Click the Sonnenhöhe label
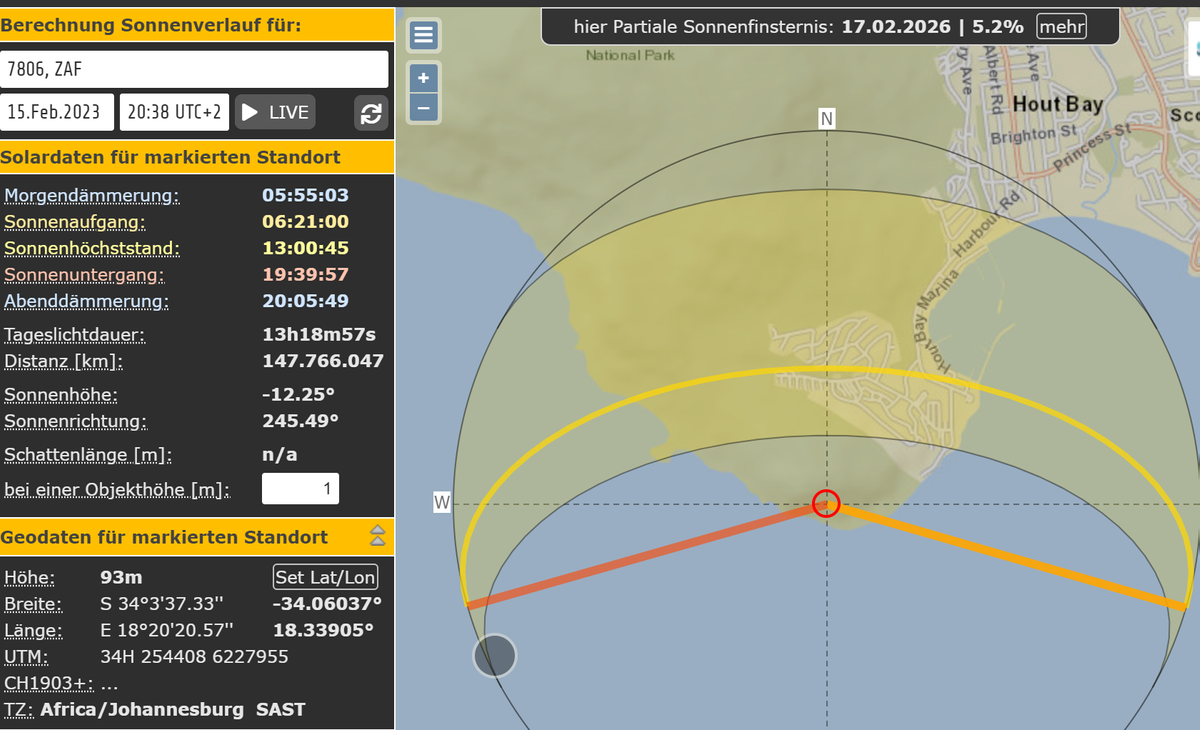1200x730 pixels. pyautogui.click(x=61, y=394)
